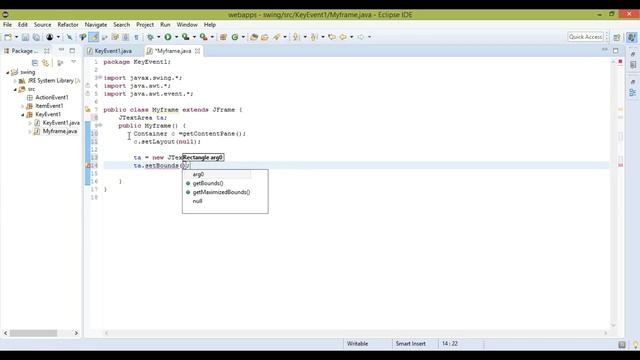Toggle Mark Occurrences highlighter toolbar button
640x360 pixels.
pos(93,37)
